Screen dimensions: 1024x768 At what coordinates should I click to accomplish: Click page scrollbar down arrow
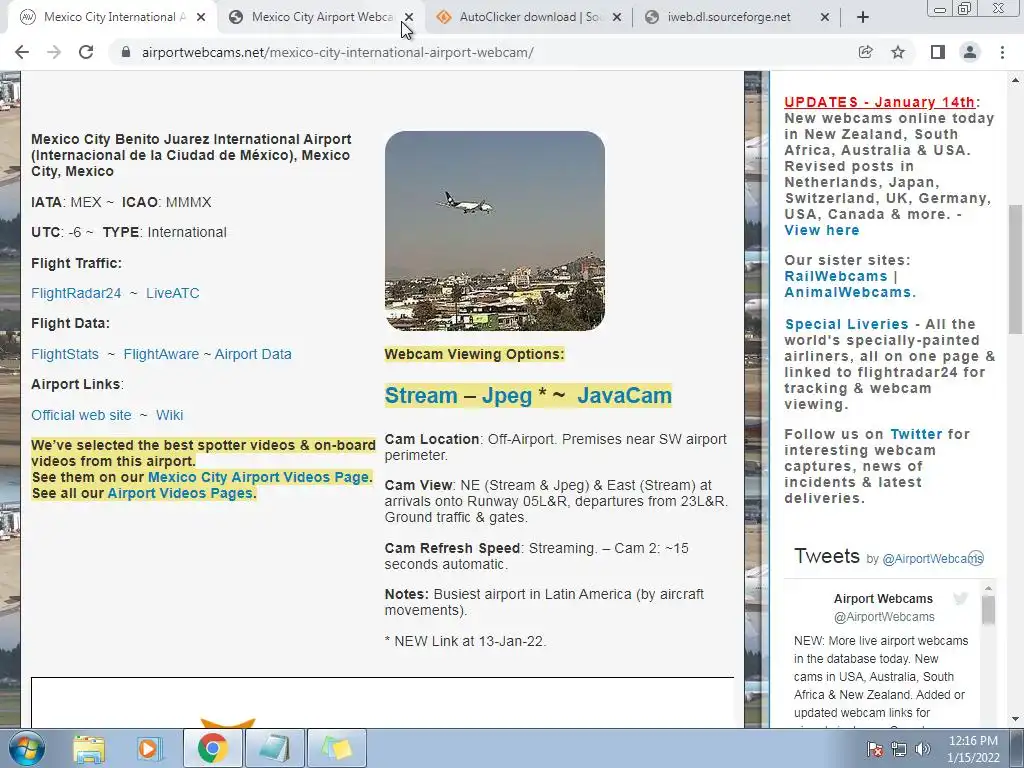(1016, 719)
